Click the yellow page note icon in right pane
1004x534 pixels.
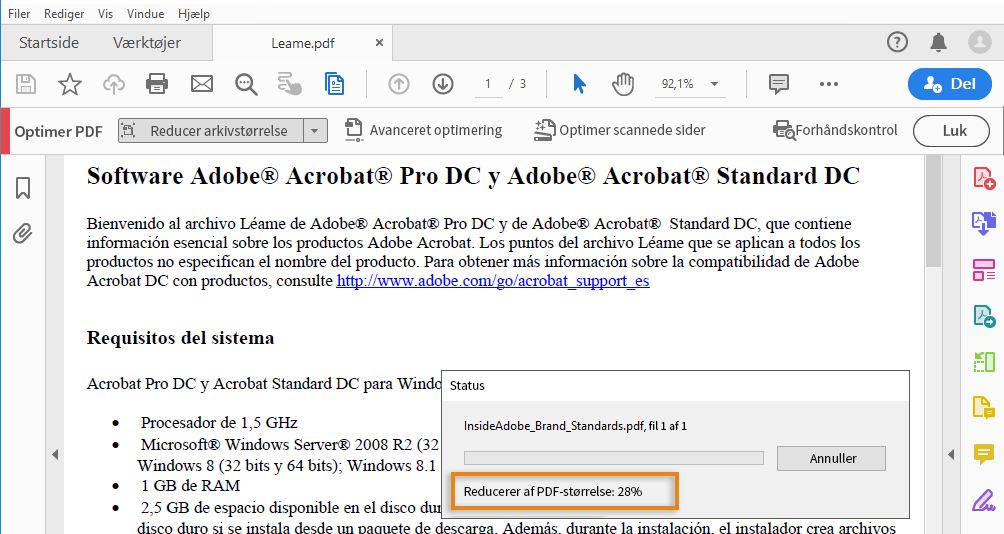tap(984, 407)
